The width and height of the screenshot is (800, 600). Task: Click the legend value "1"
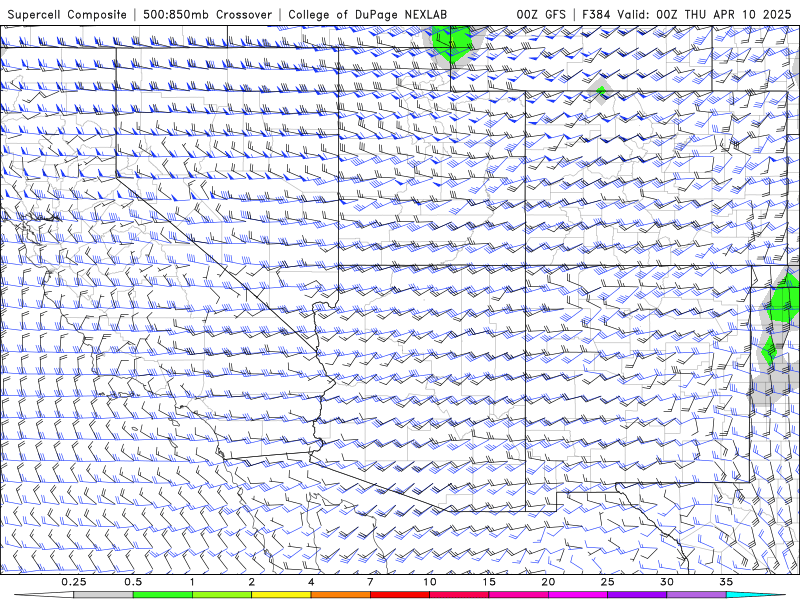click(192, 582)
